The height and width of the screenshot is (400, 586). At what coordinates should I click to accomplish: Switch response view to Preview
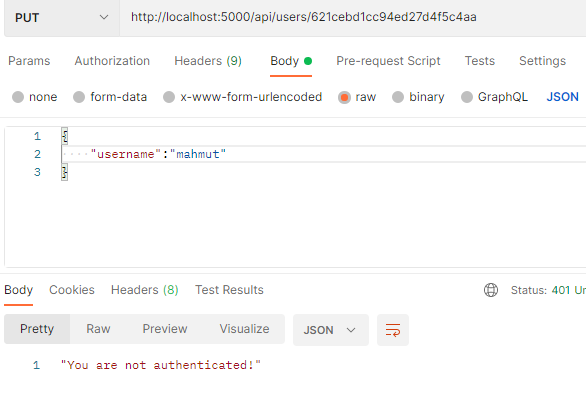point(165,329)
